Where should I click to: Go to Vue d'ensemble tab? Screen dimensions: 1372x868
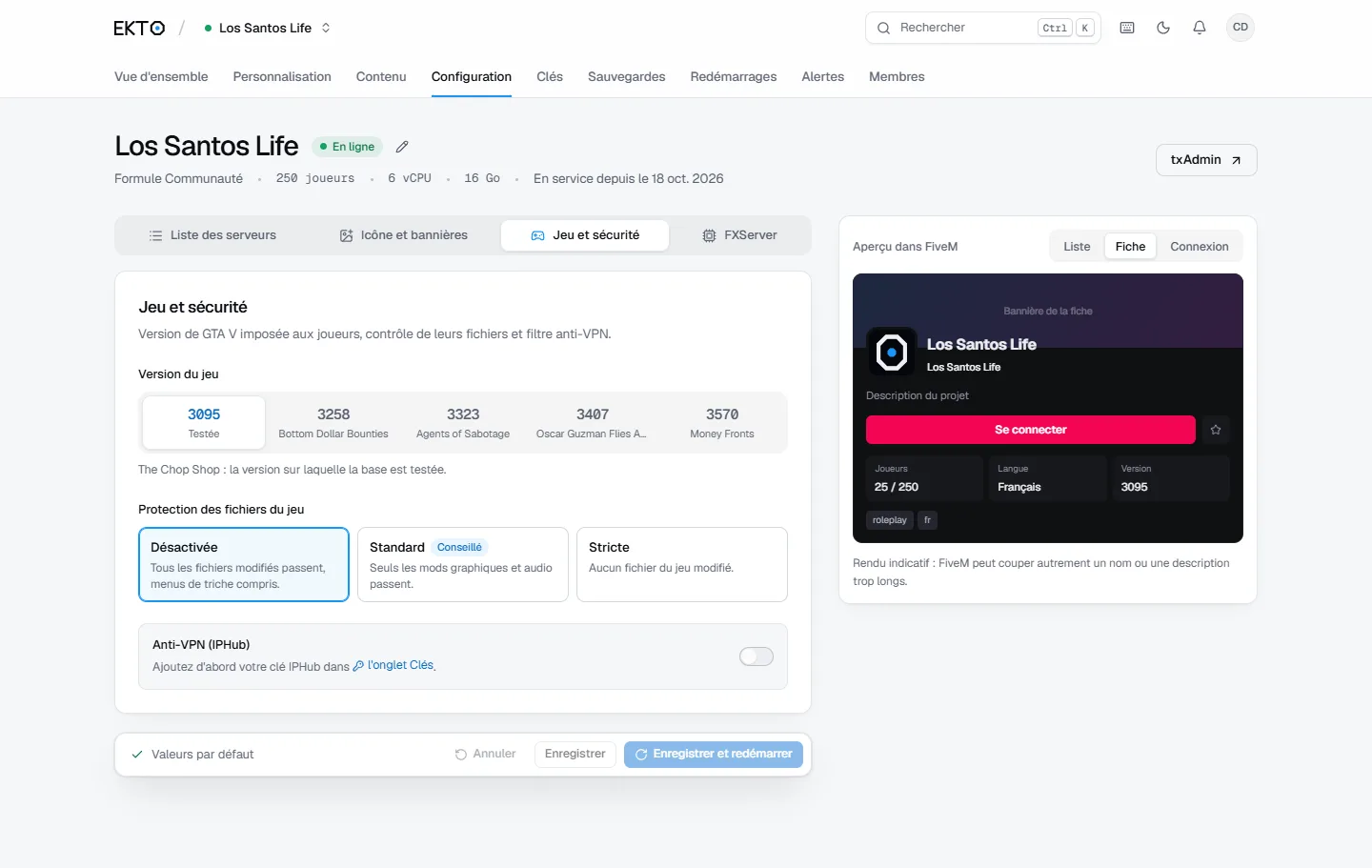[161, 76]
